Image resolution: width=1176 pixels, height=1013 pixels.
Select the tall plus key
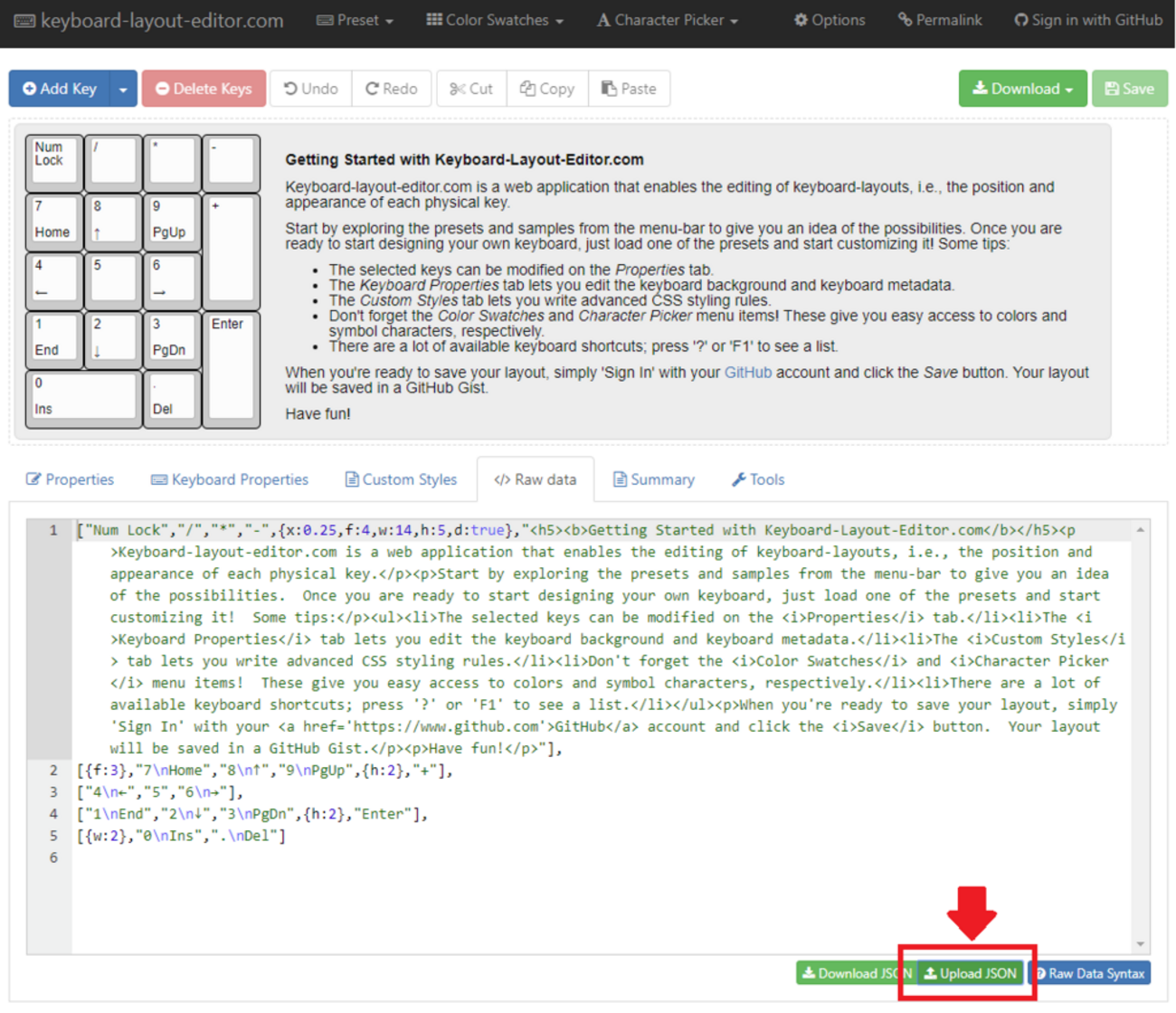coord(232,251)
